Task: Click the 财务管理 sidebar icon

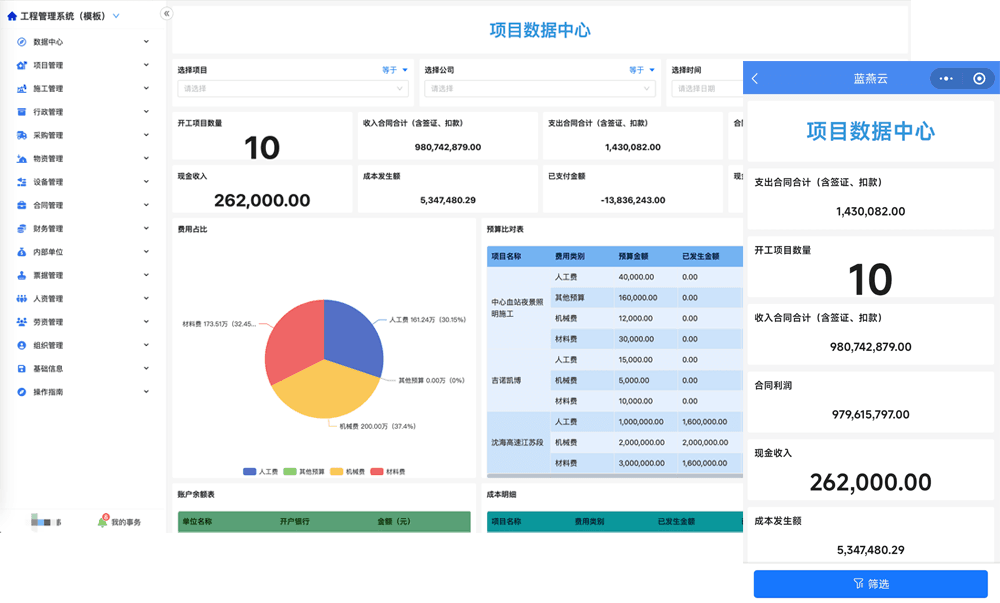Action: point(22,228)
